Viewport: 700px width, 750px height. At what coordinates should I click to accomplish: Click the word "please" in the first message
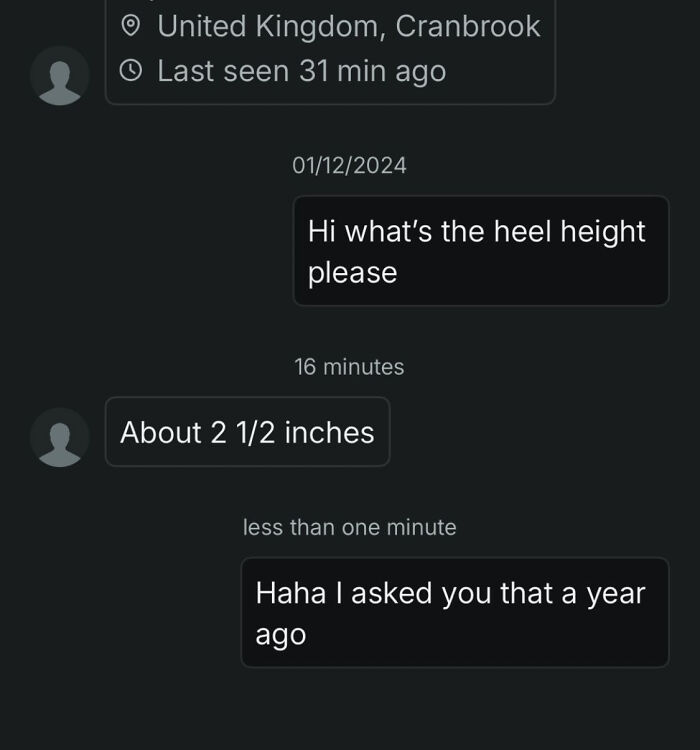pos(352,273)
